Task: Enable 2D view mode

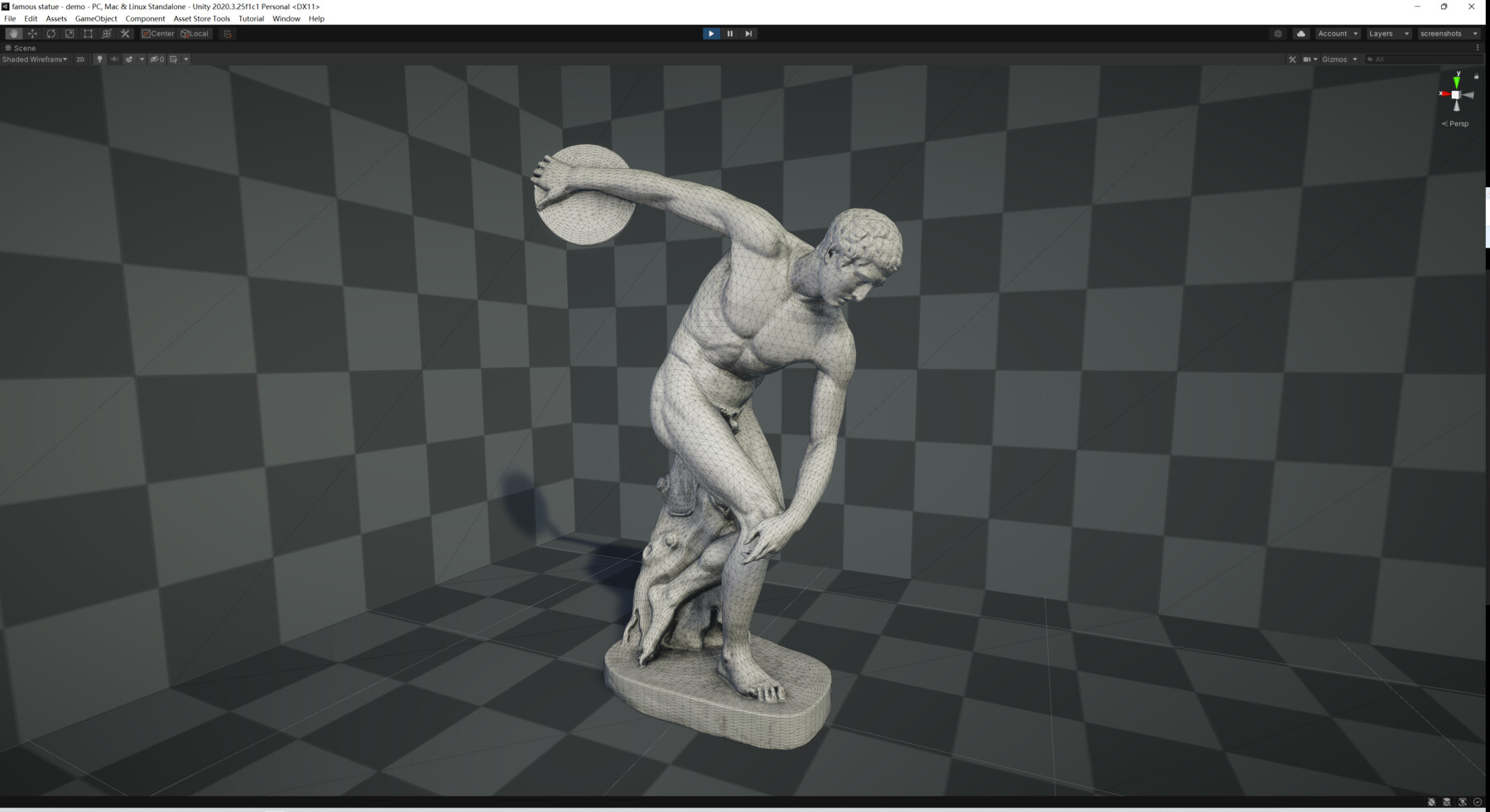Action: click(80, 59)
